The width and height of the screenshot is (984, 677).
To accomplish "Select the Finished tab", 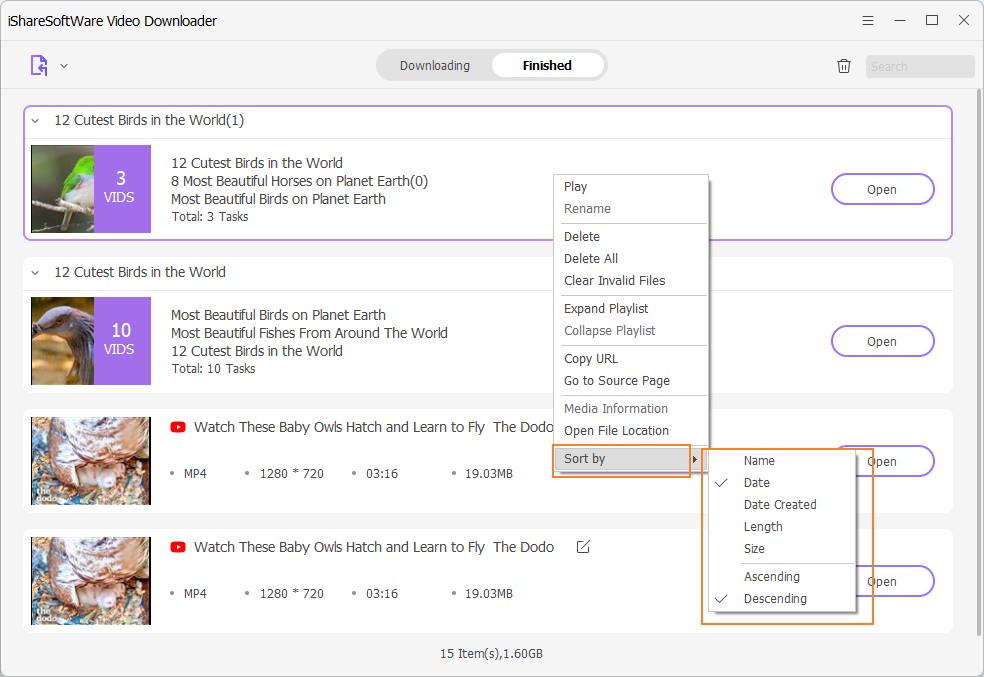I will coord(547,65).
